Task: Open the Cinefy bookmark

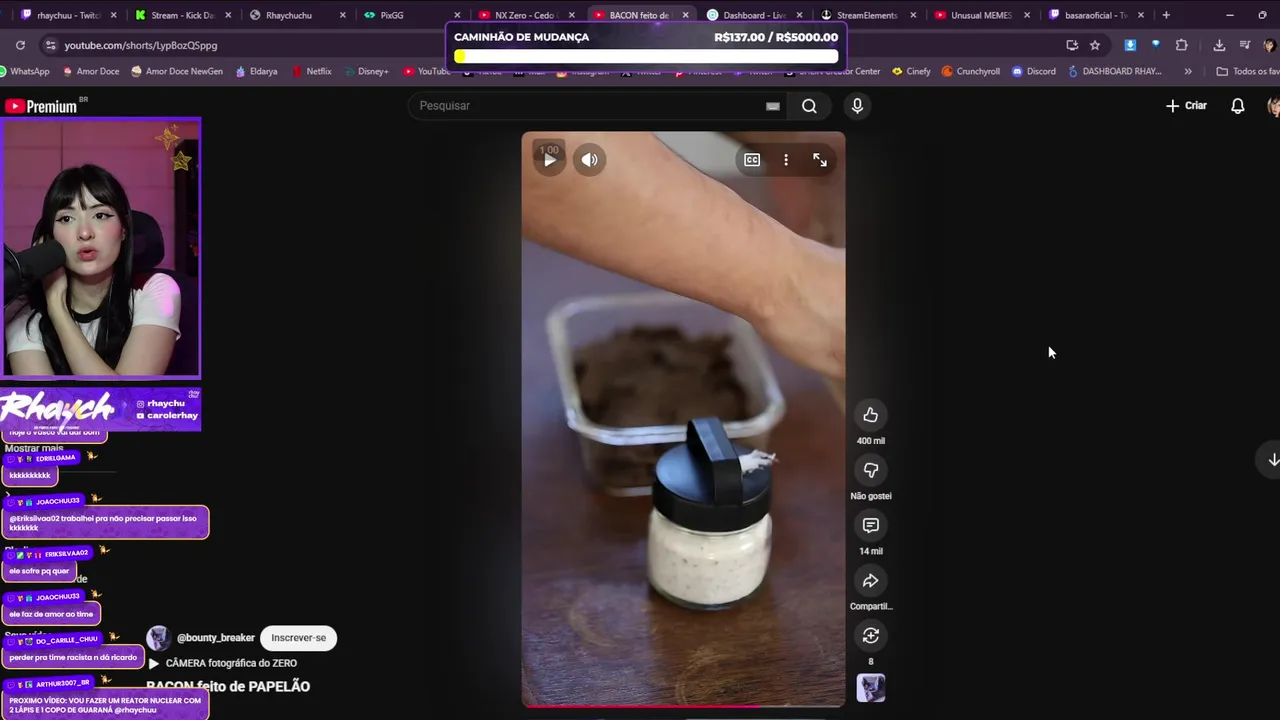Action: (911, 71)
